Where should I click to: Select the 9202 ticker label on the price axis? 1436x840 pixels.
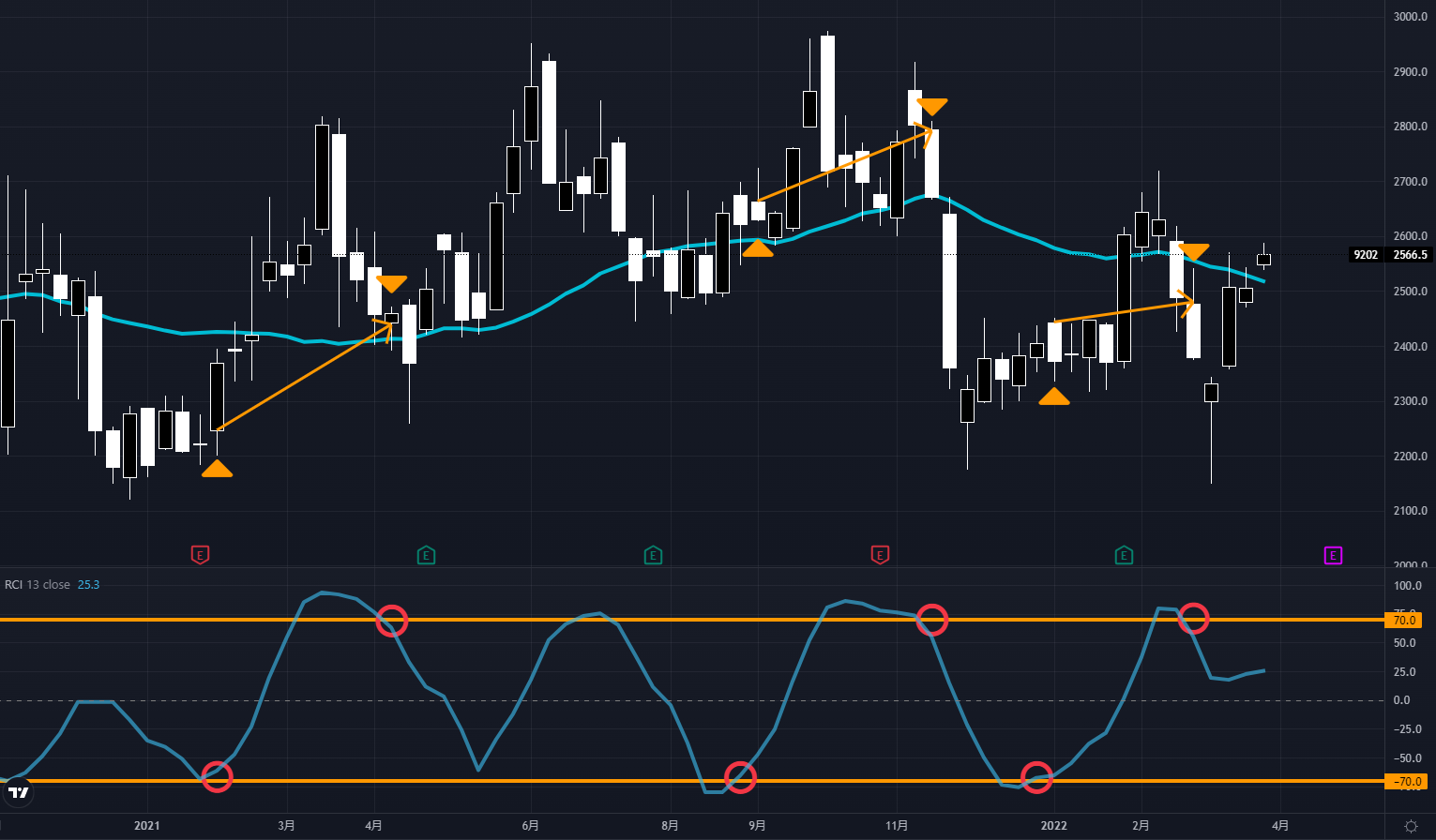coord(1366,255)
